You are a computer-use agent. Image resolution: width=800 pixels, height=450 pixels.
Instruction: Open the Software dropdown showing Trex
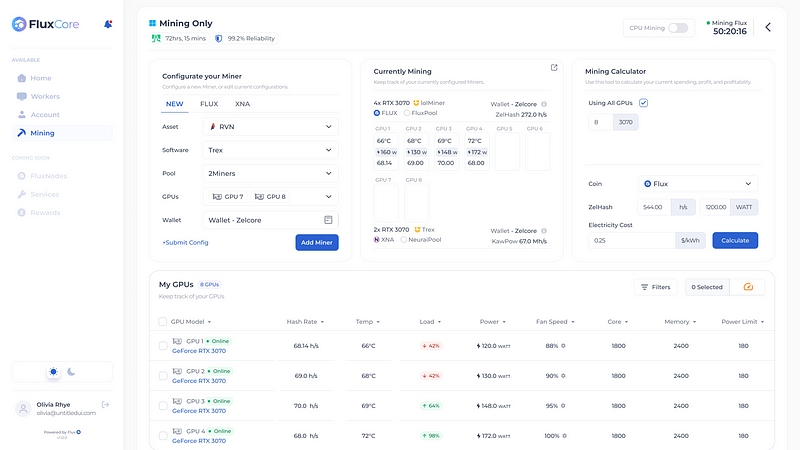point(270,150)
